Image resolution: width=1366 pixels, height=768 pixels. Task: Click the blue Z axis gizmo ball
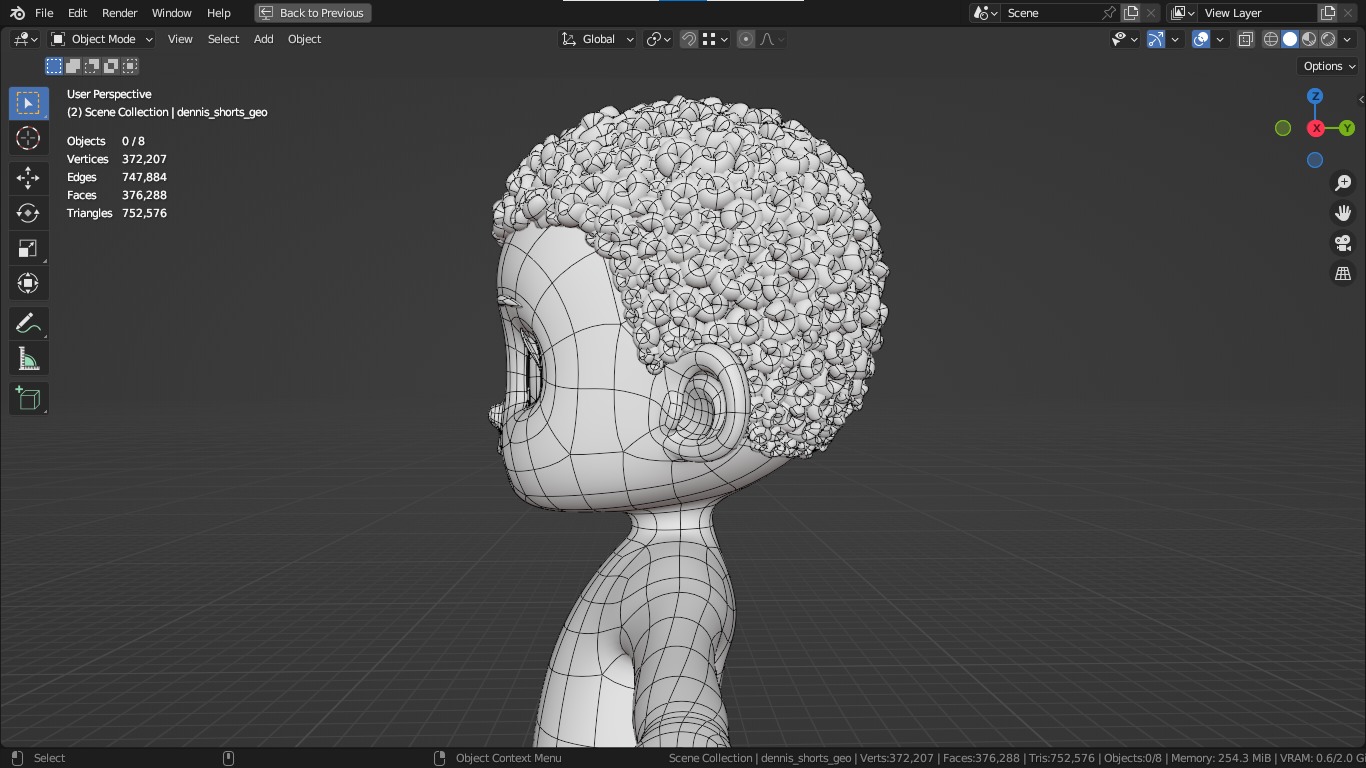point(1315,96)
